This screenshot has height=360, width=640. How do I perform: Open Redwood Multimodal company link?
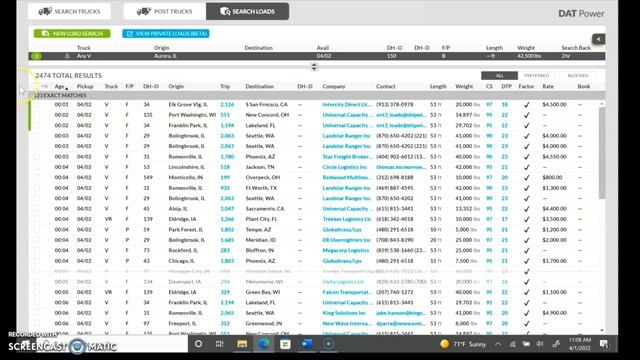coord(347,178)
